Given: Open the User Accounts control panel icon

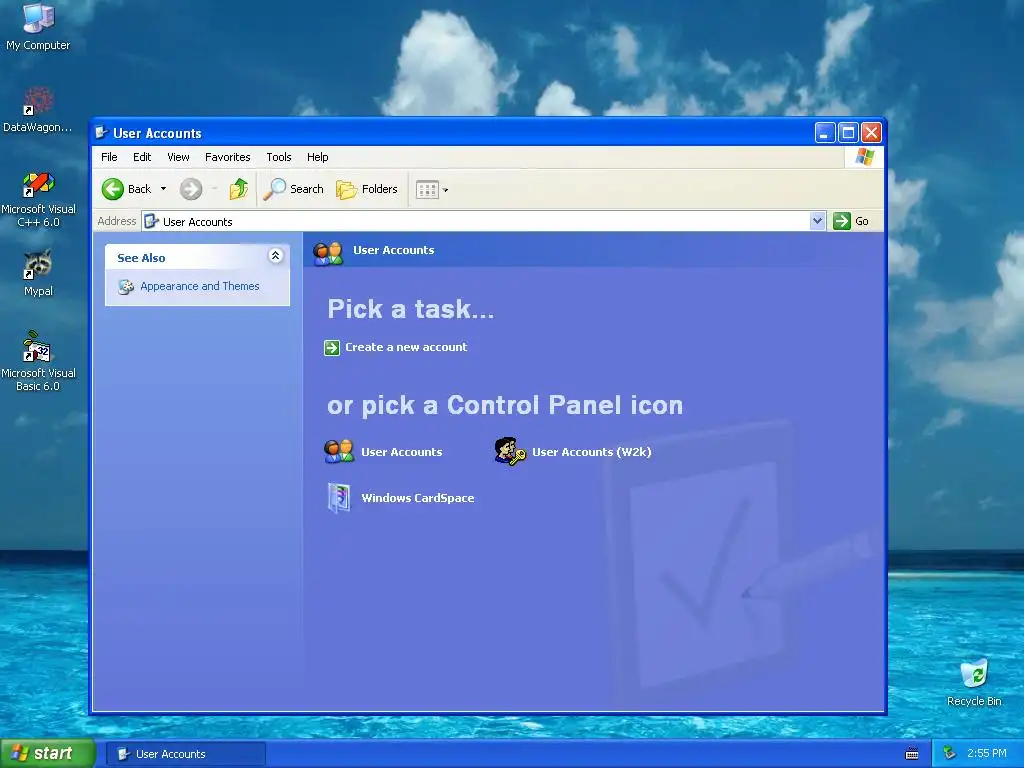Looking at the screenshot, I should point(339,451).
